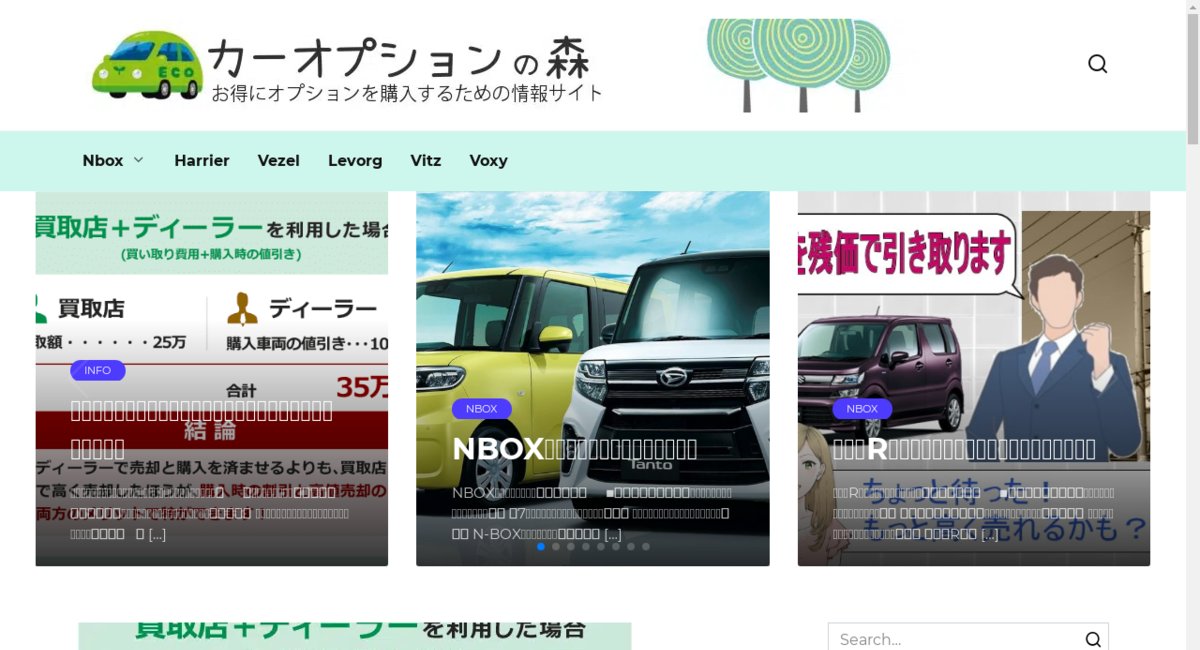
Task: Open the search via the top-right magnifier icon
Action: 1097,63
